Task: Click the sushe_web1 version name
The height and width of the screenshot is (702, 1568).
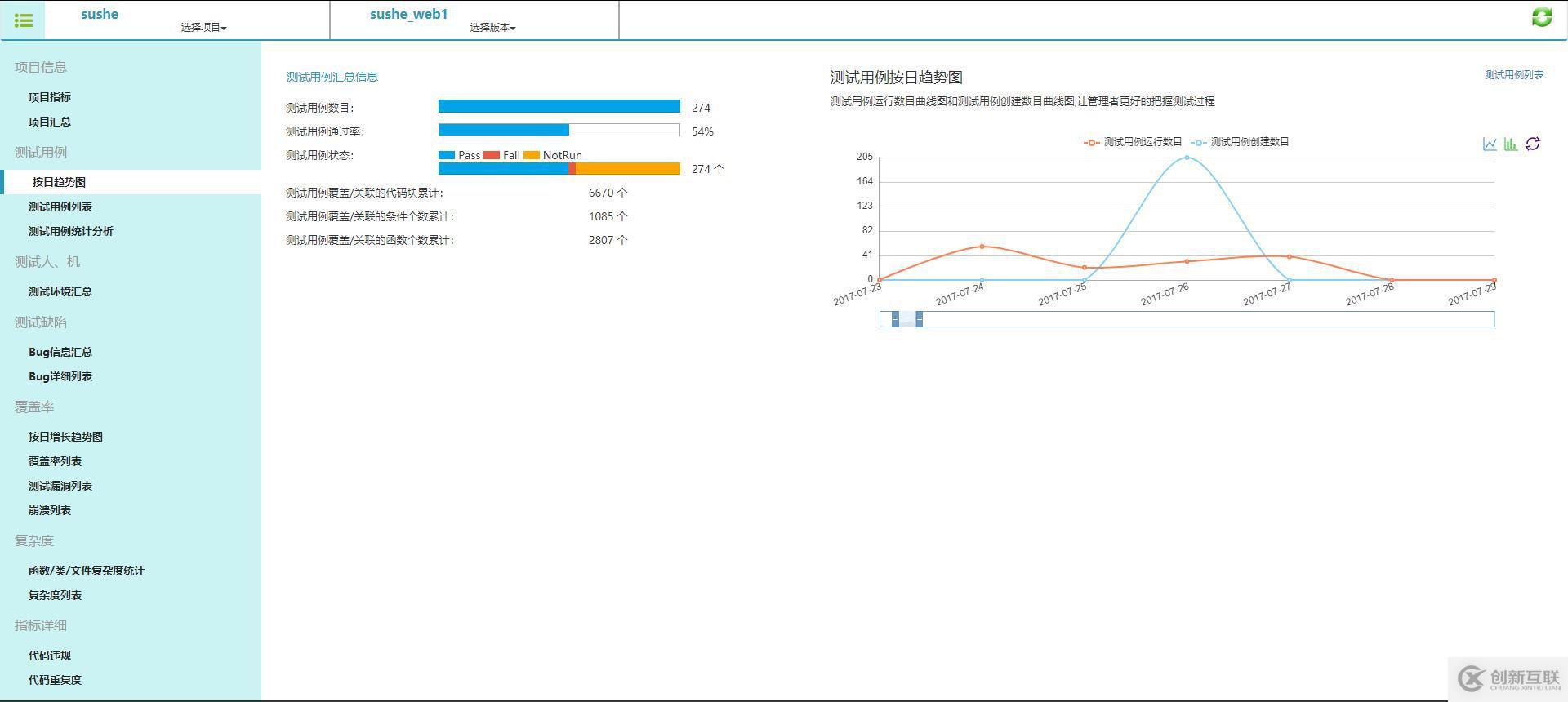Action: [x=408, y=14]
